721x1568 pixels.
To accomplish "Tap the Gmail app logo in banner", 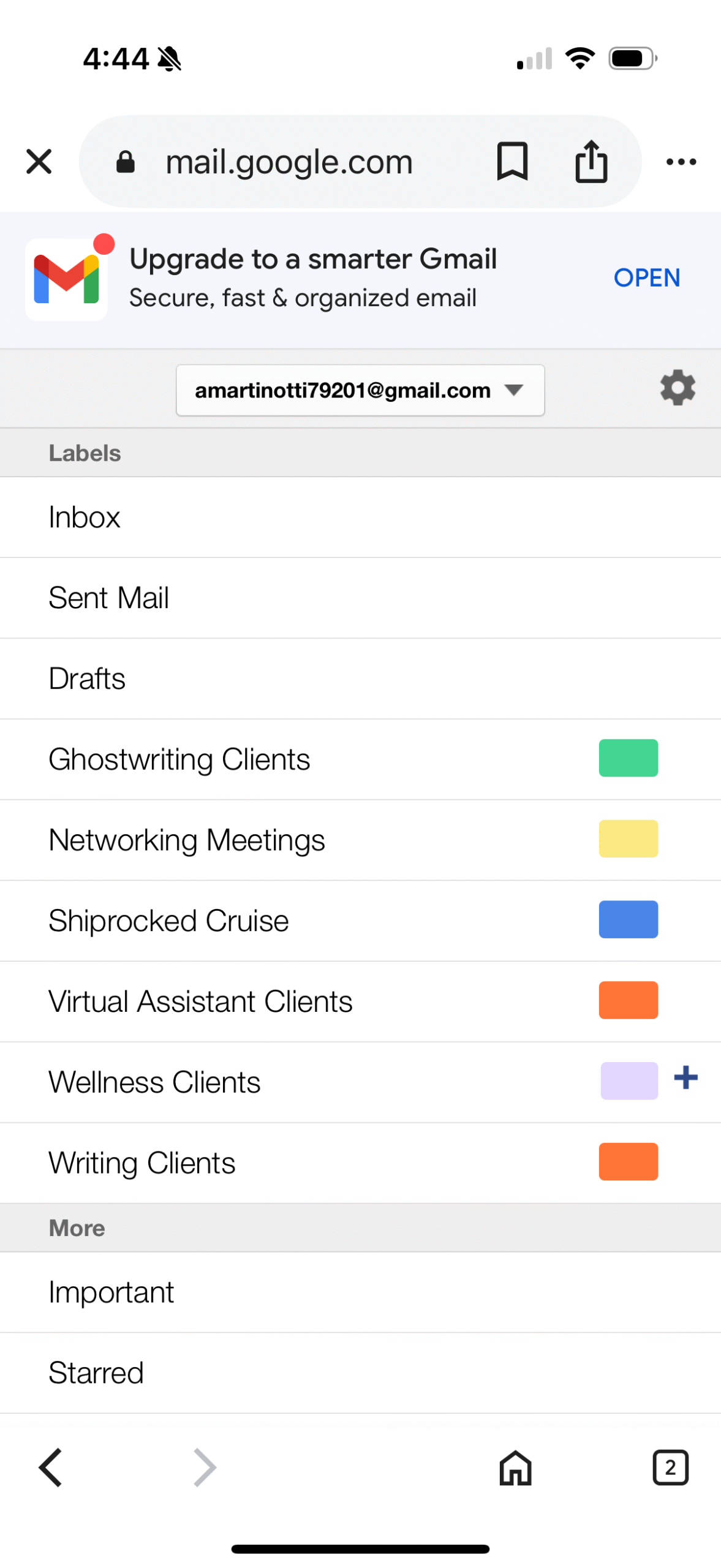I will (x=67, y=279).
